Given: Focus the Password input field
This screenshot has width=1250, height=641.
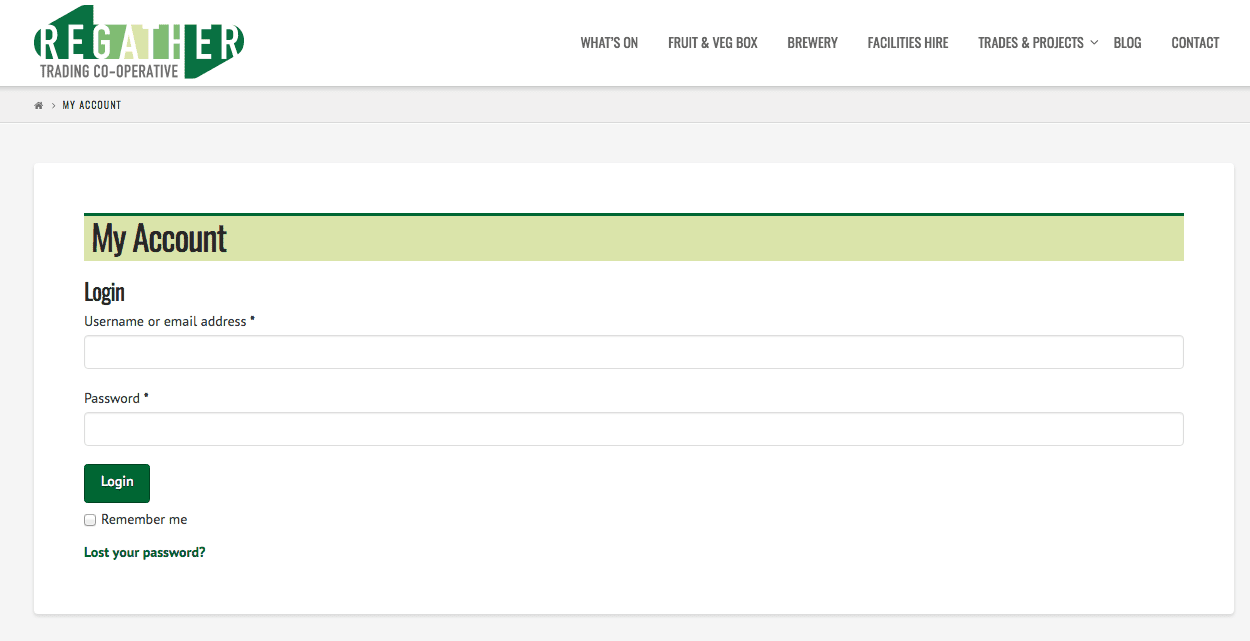Looking at the screenshot, I should coord(634,429).
